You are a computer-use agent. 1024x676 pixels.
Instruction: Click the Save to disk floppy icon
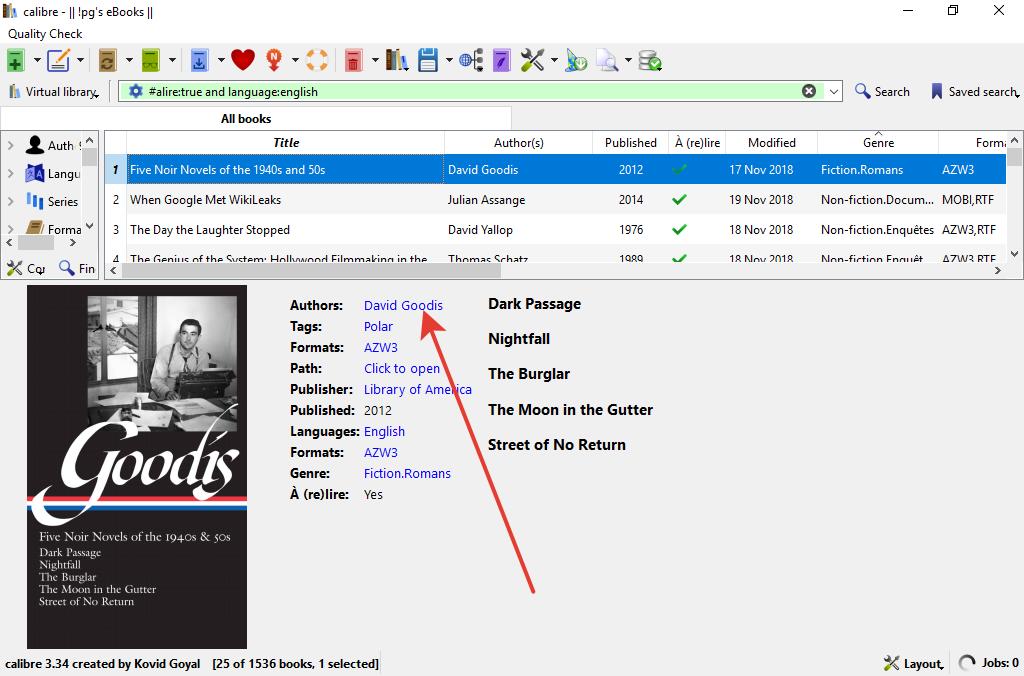point(428,60)
